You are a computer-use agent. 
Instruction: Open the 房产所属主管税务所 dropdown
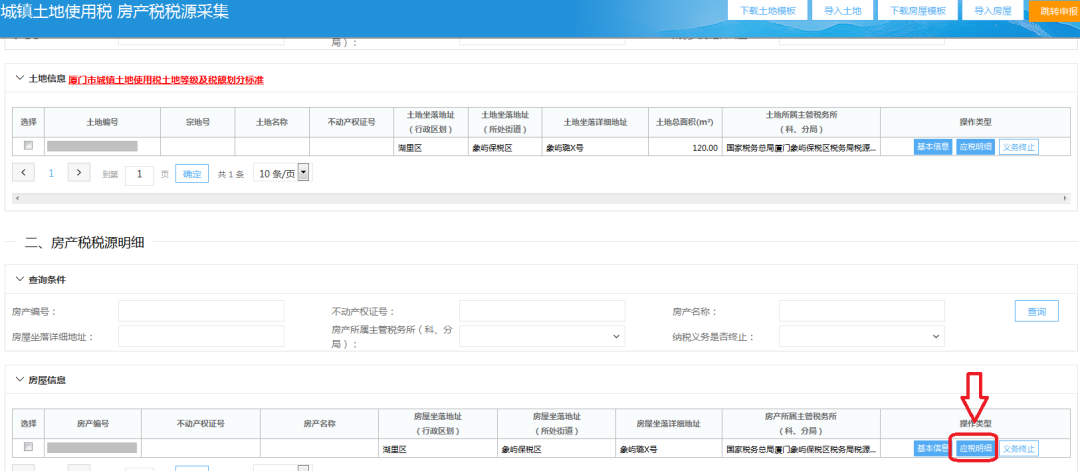(542, 336)
